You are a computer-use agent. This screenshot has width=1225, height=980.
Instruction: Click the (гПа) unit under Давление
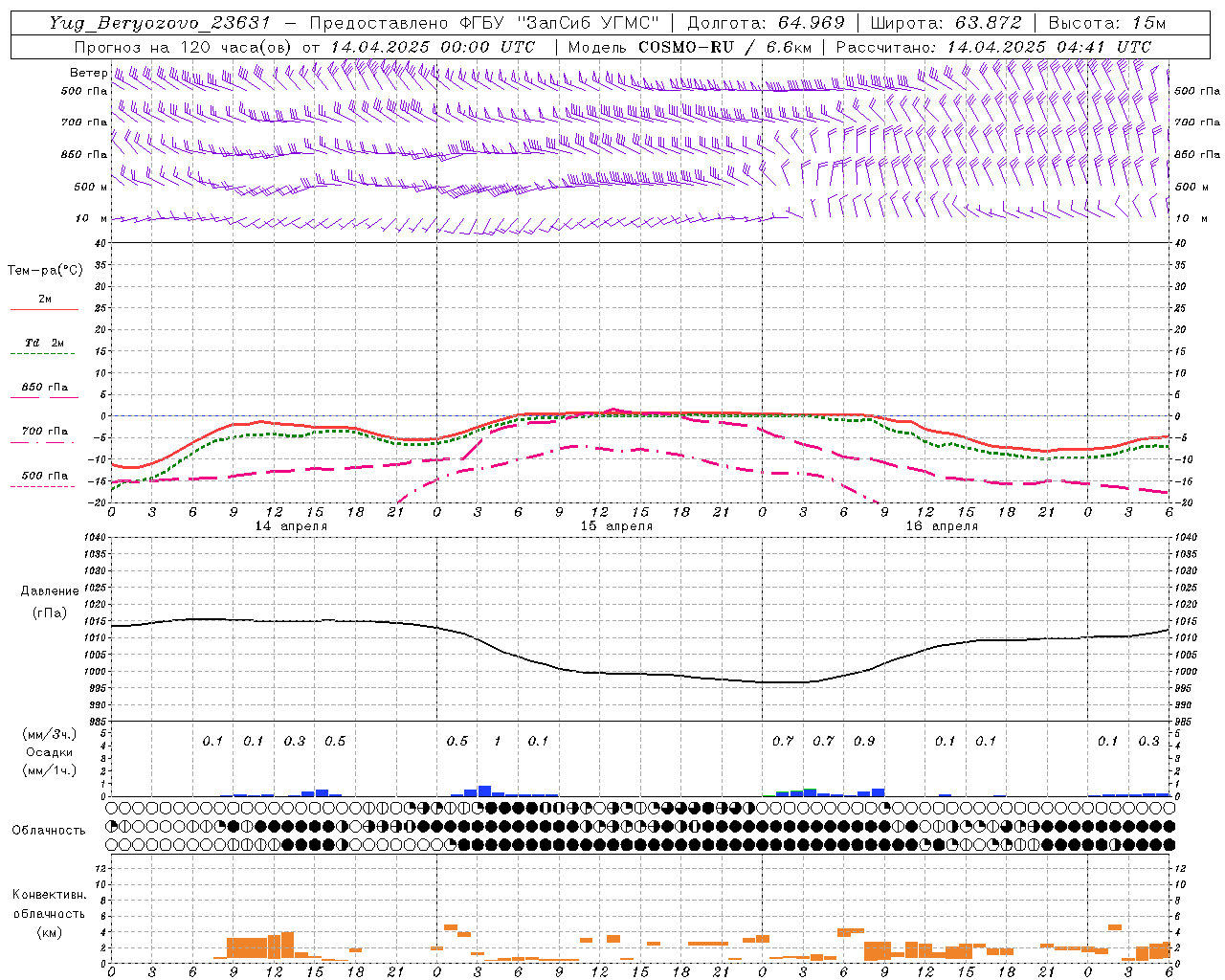pos(50,613)
